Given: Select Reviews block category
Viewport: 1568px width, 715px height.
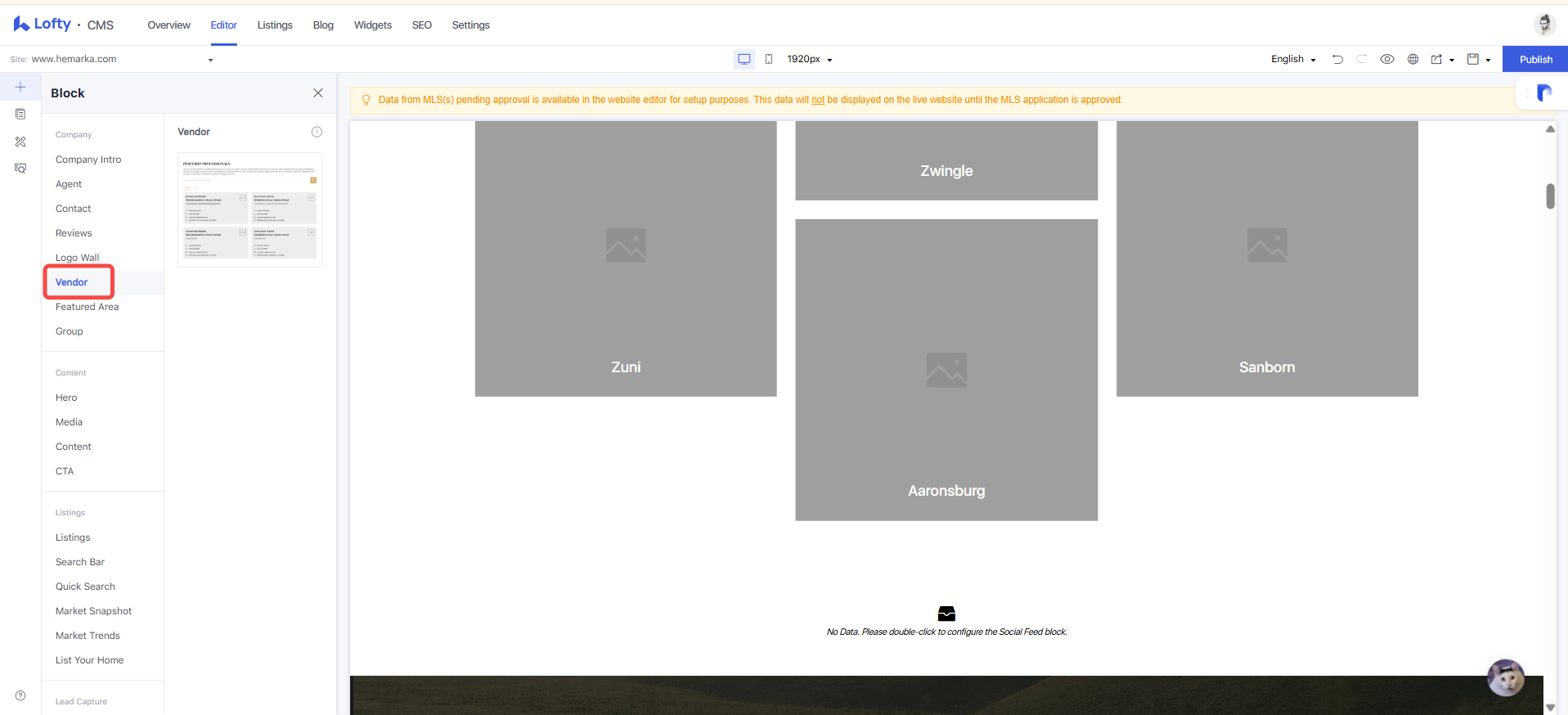Looking at the screenshot, I should (x=74, y=233).
